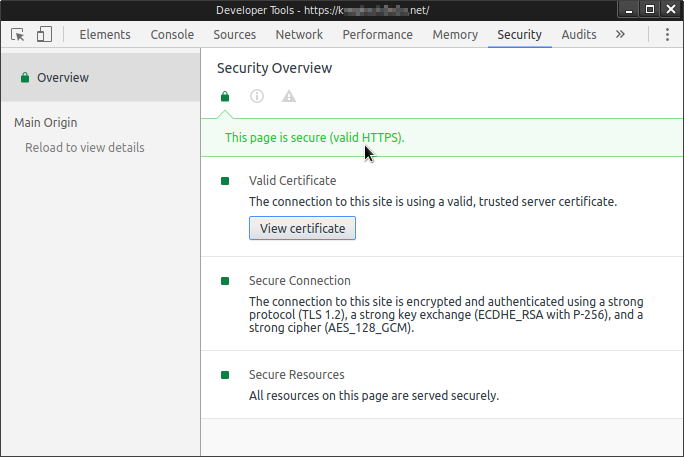Viewport: 684px width, 457px height.
Task: Toggle the device toolbar icon
Action: click(x=44, y=34)
